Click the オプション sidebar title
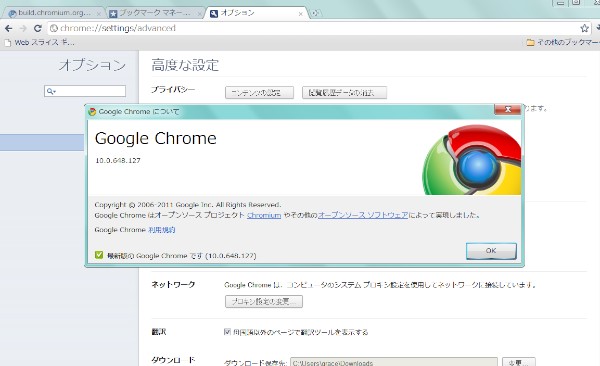 pyautogui.click(x=92, y=65)
